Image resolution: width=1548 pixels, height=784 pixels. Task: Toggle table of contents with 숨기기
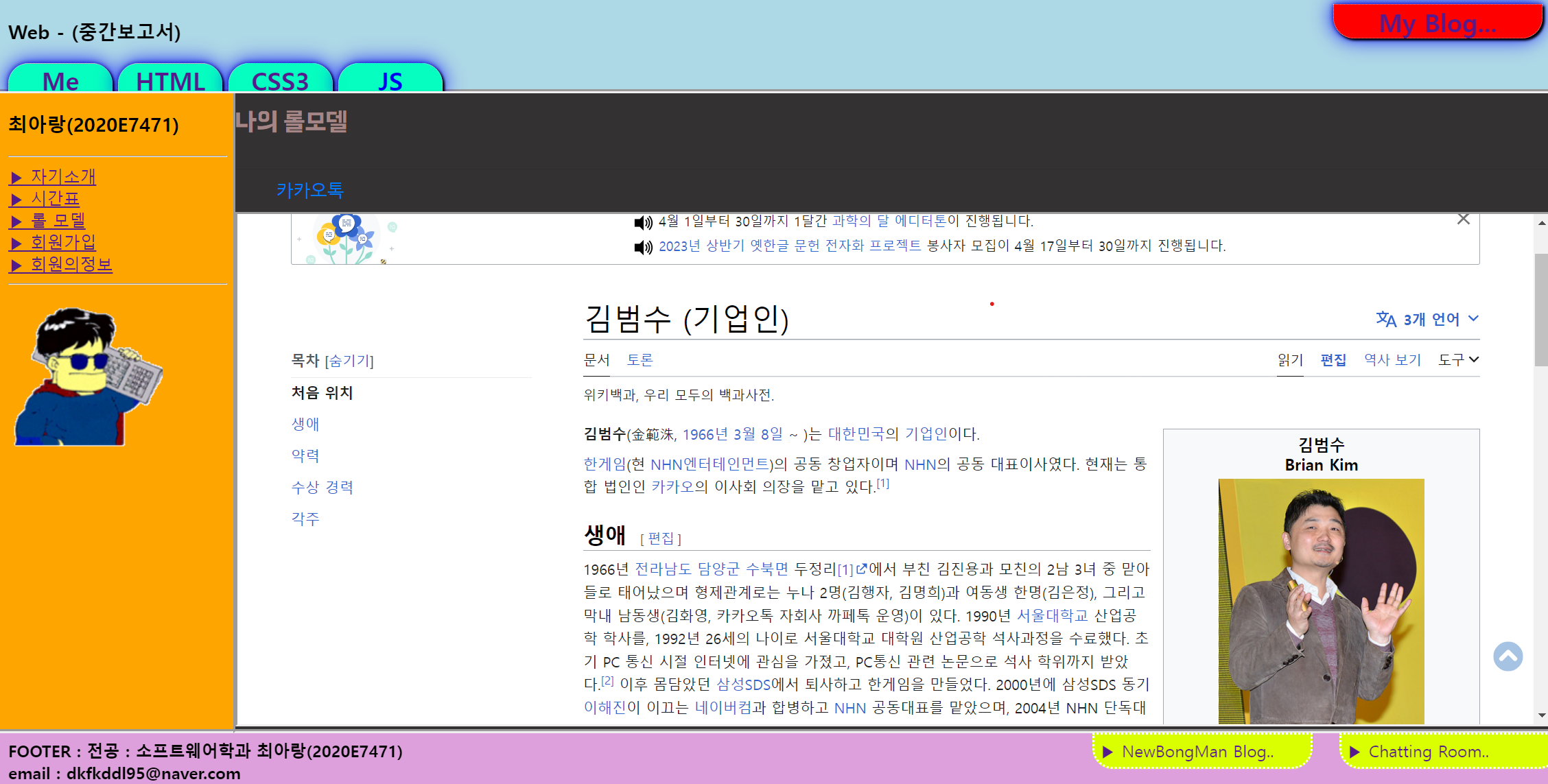tap(349, 361)
